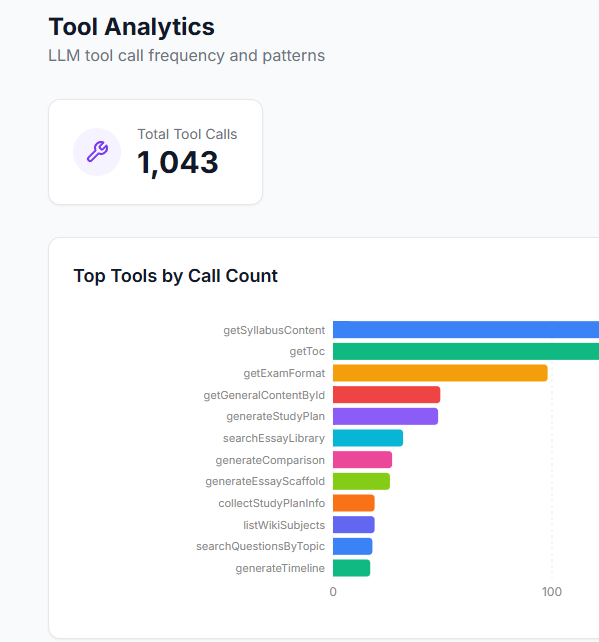Click the lime generateEssayScaffold bar
Screen dimensions: 599x642
pos(361,482)
